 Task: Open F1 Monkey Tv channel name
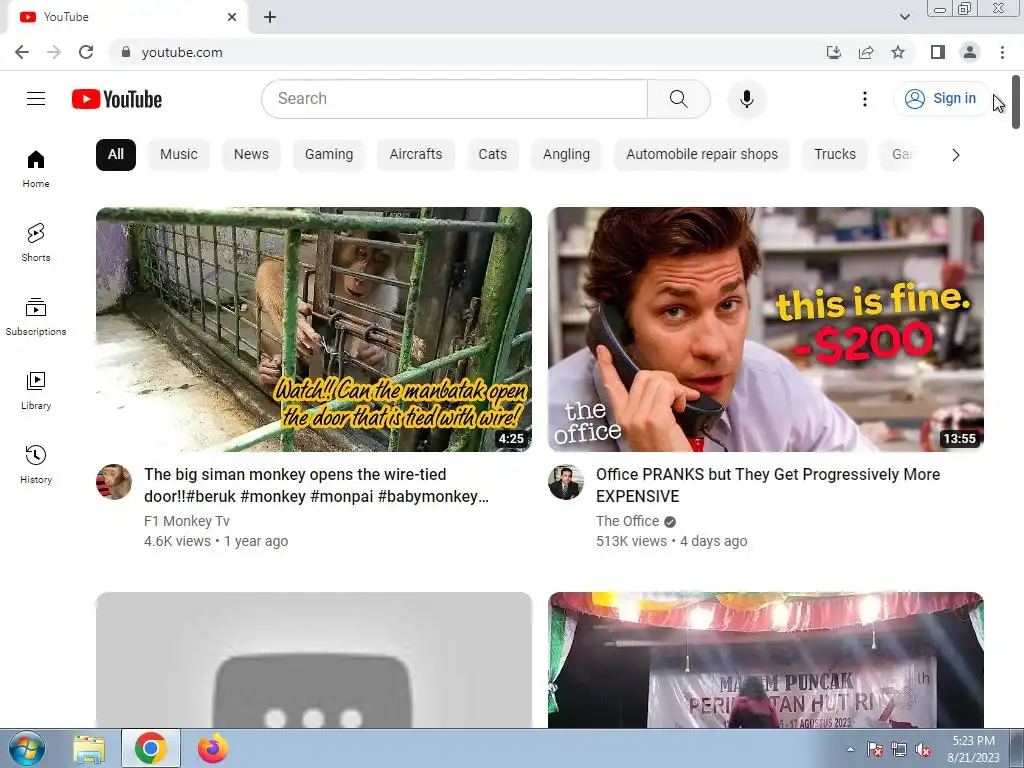click(187, 521)
